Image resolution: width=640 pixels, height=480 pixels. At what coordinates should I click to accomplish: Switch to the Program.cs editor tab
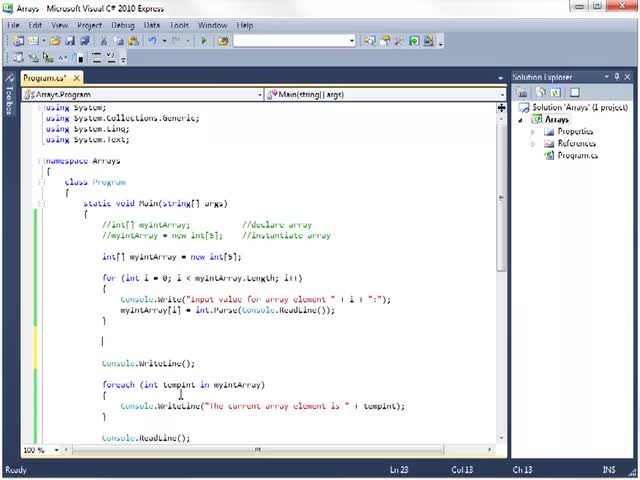pyautogui.click(x=44, y=78)
